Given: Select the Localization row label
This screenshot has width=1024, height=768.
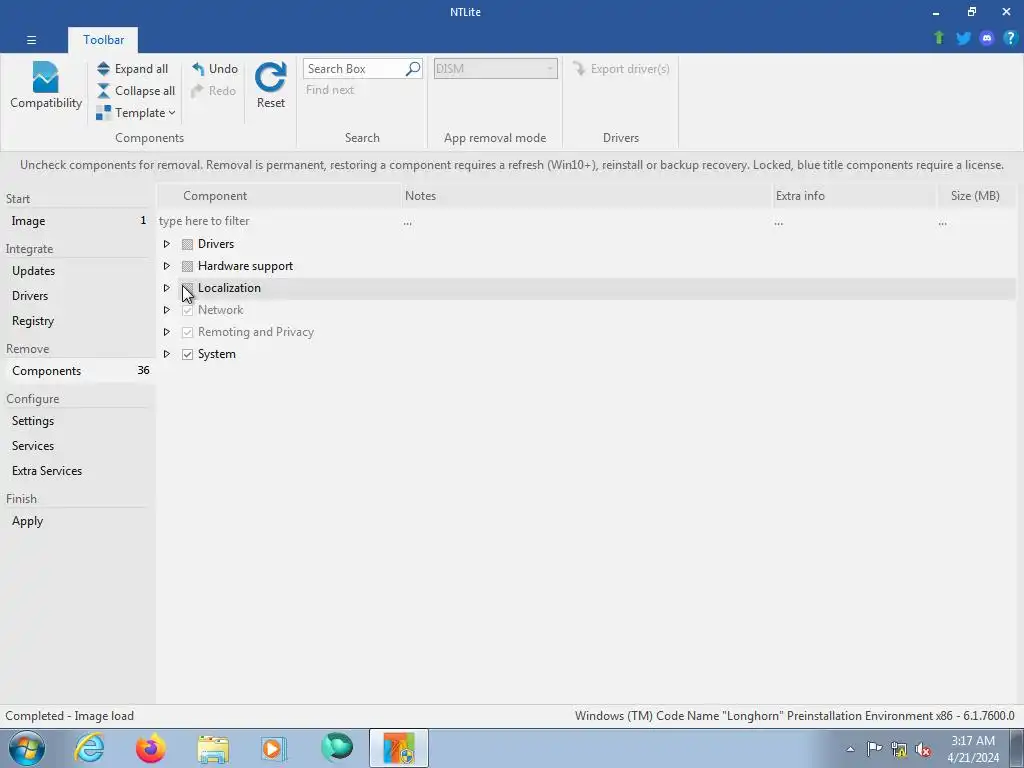Looking at the screenshot, I should pyautogui.click(x=229, y=288).
